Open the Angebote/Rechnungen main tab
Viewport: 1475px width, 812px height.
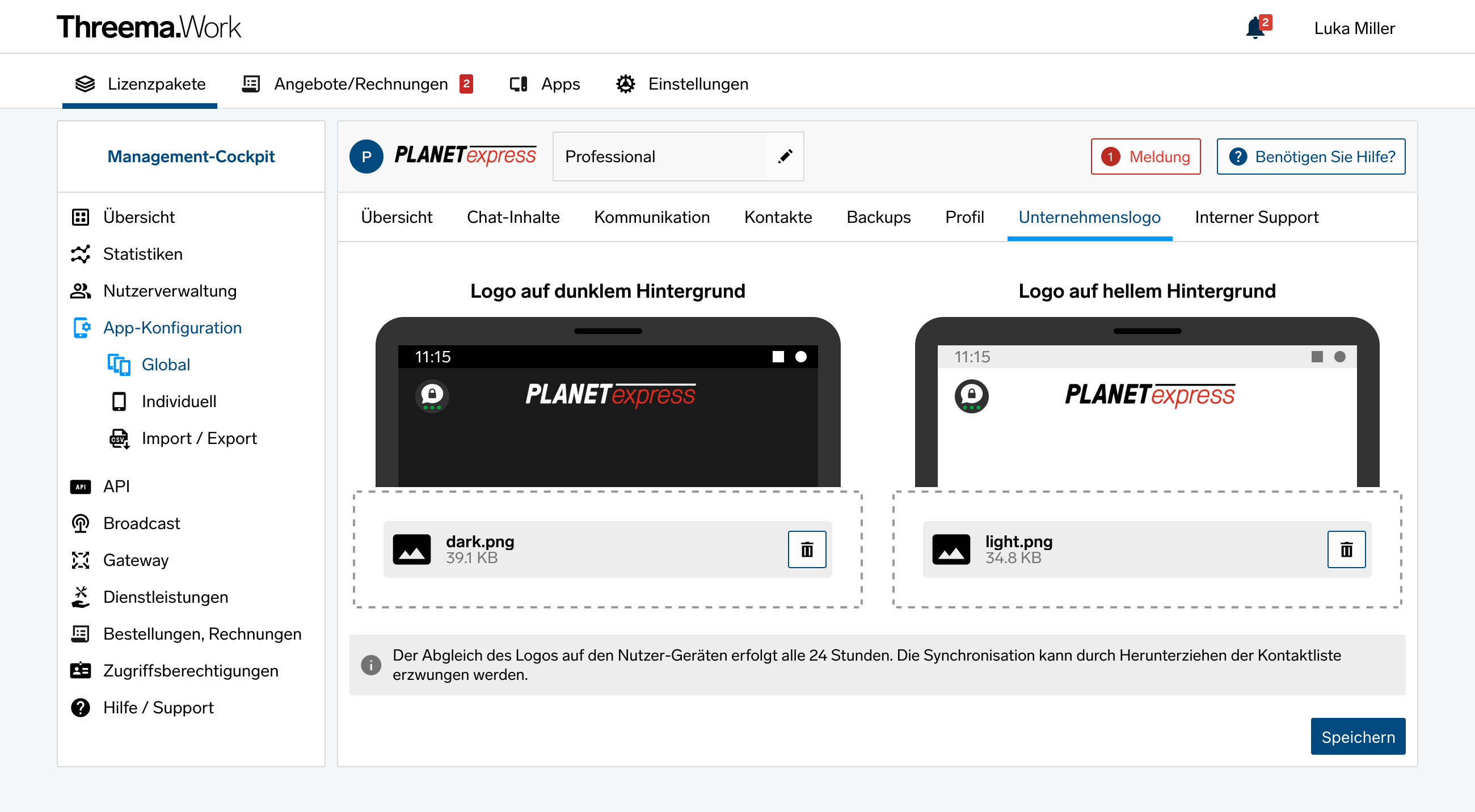358,84
